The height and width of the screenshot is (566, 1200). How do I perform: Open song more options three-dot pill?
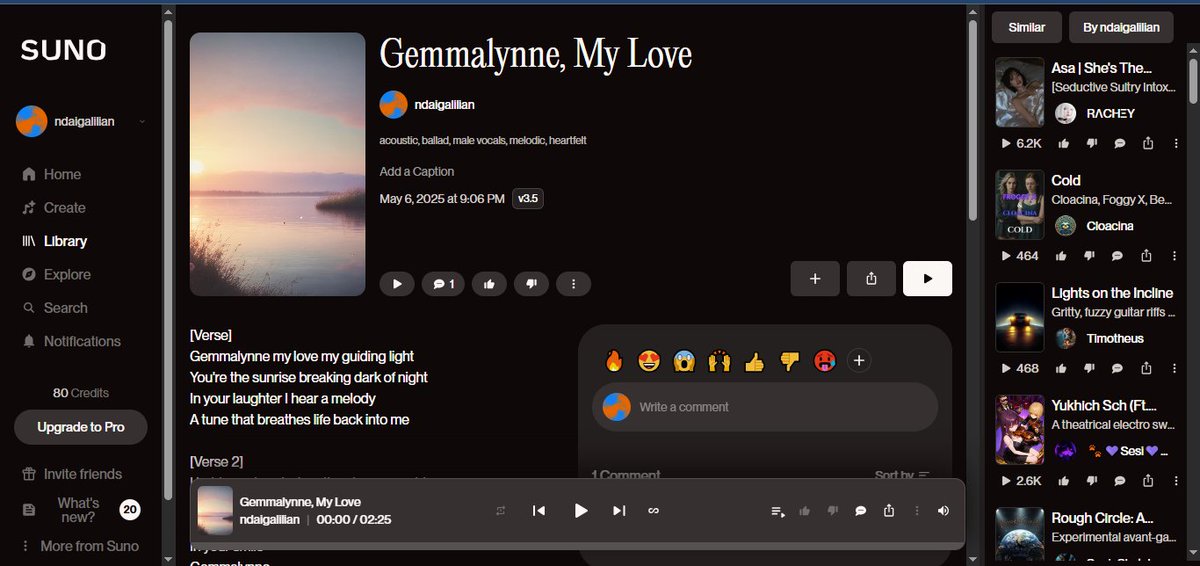click(573, 284)
